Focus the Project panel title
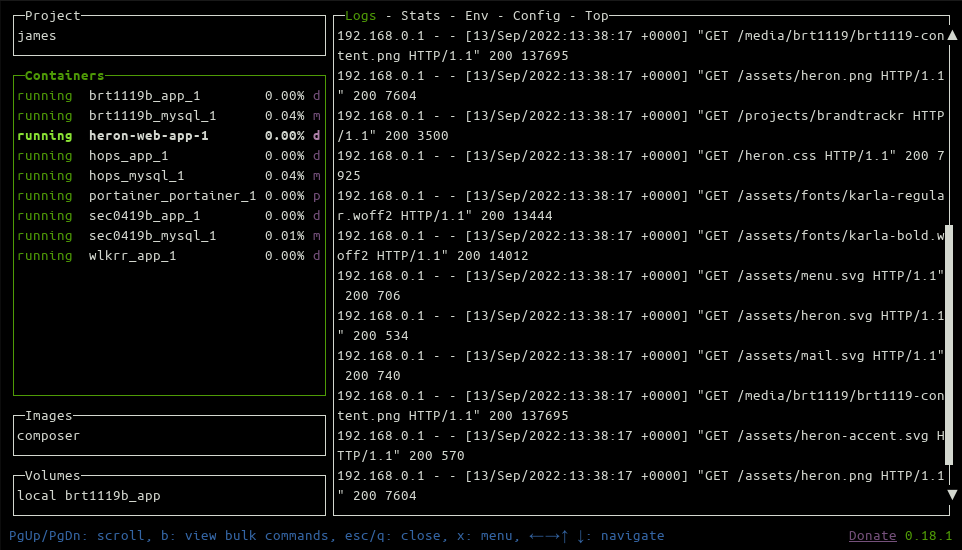Image resolution: width=962 pixels, height=550 pixels. pyautogui.click(x=53, y=16)
